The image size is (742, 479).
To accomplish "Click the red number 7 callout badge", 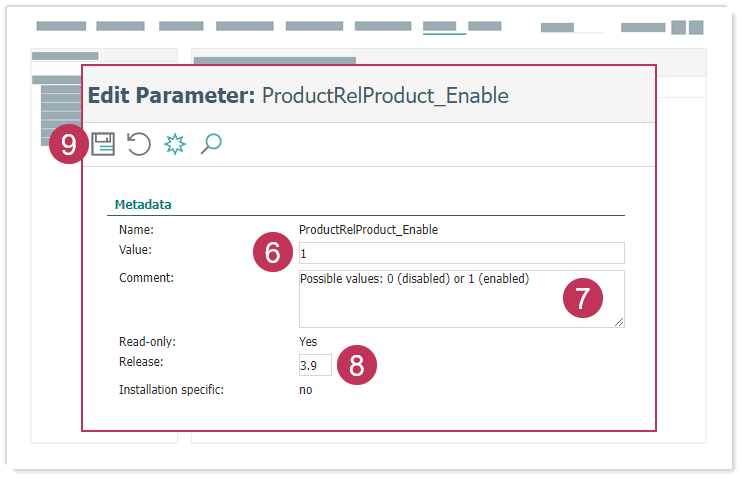I will click(x=583, y=298).
